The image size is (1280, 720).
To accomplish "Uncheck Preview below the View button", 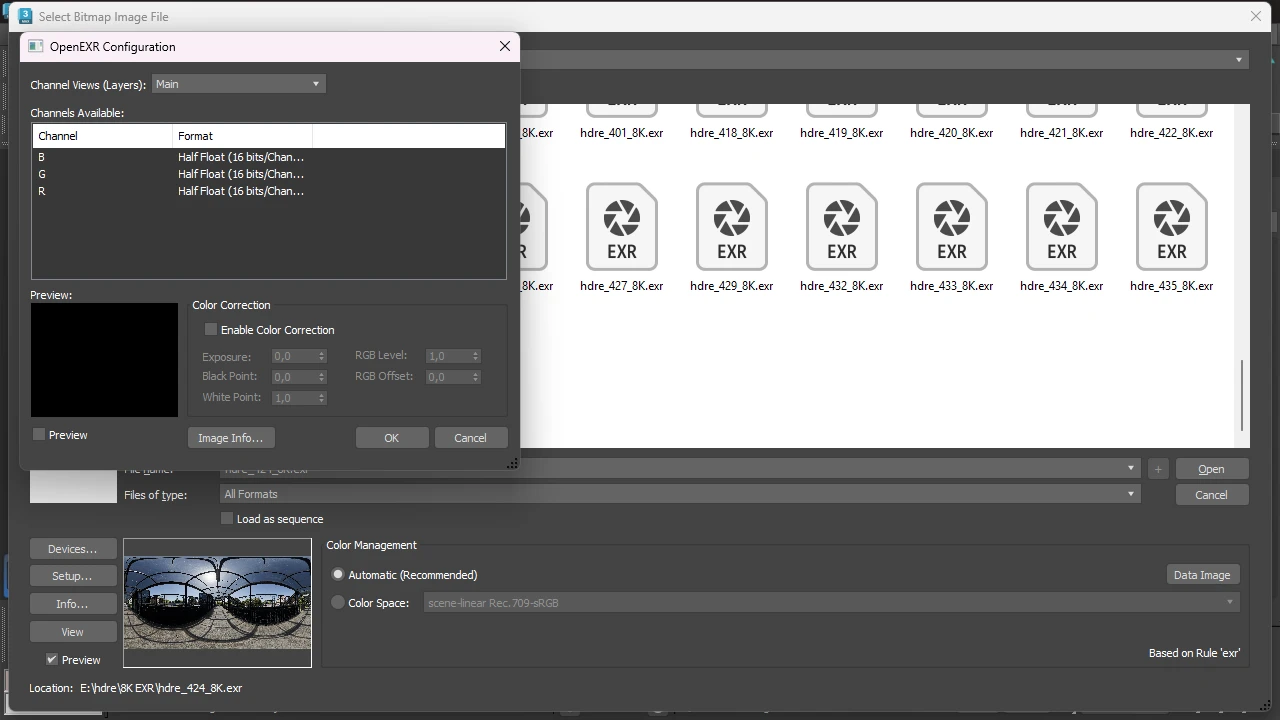I will click(x=52, y=659).
